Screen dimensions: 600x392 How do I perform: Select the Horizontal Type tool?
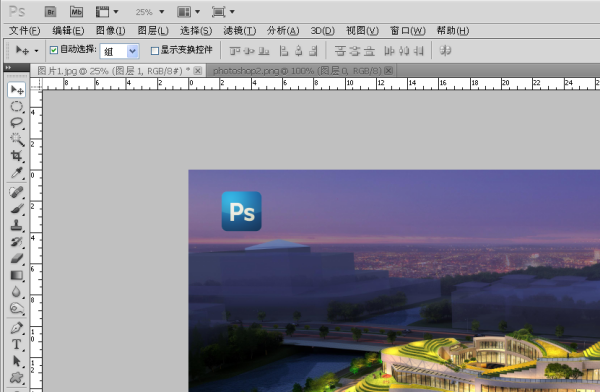tap(17, 345)
